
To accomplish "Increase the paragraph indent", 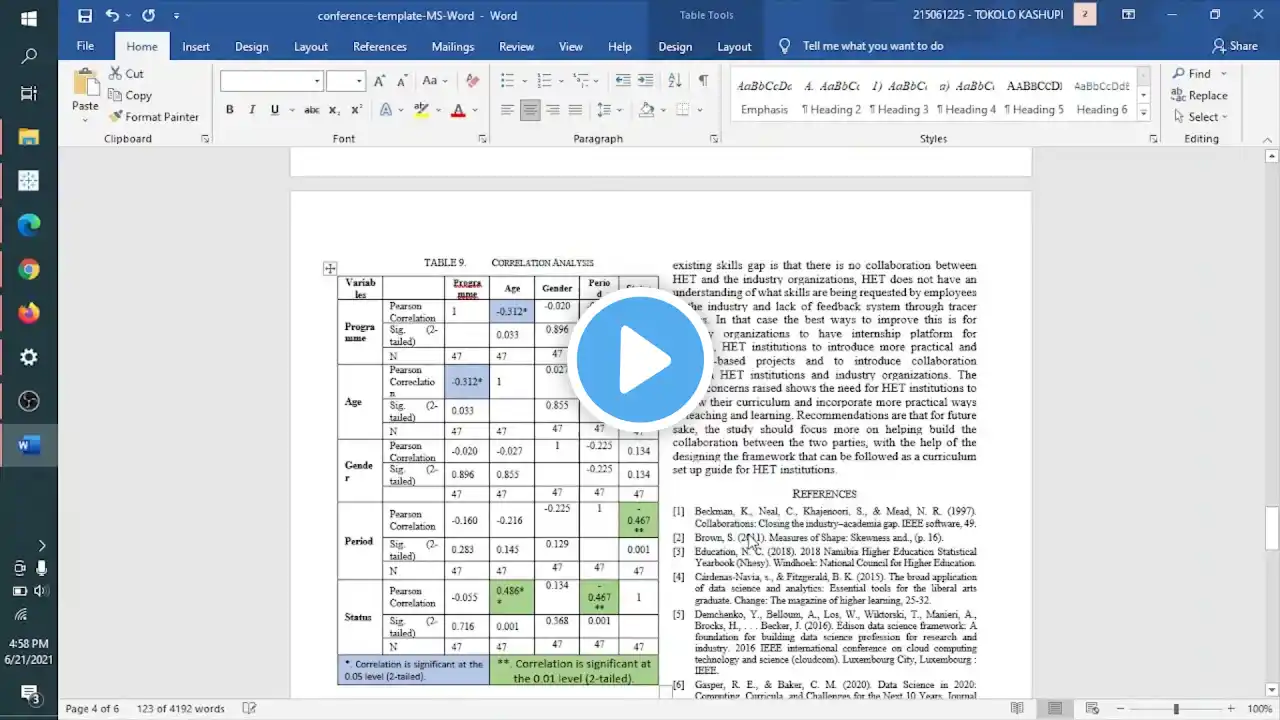I will [646, 81].
